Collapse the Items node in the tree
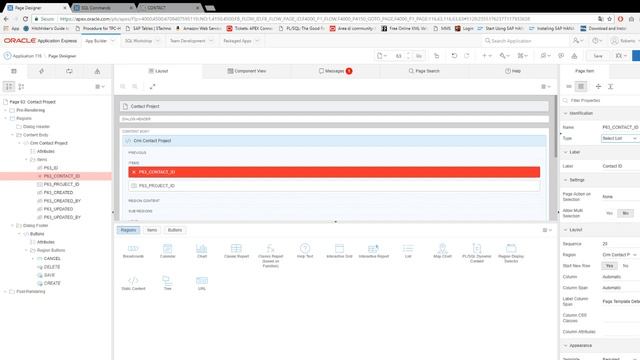Viewport: 640px width, 360px height. tap(27, 160)
